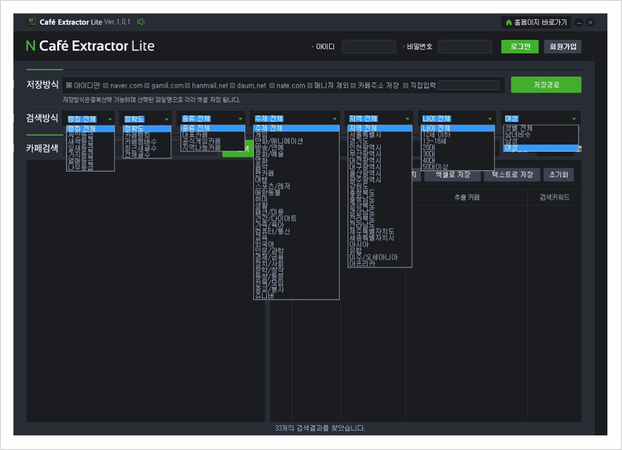The height and width of the screenshot is (450, 622).
Task: Expand the 종류 전체 dropdown
Action: point(240,119)
